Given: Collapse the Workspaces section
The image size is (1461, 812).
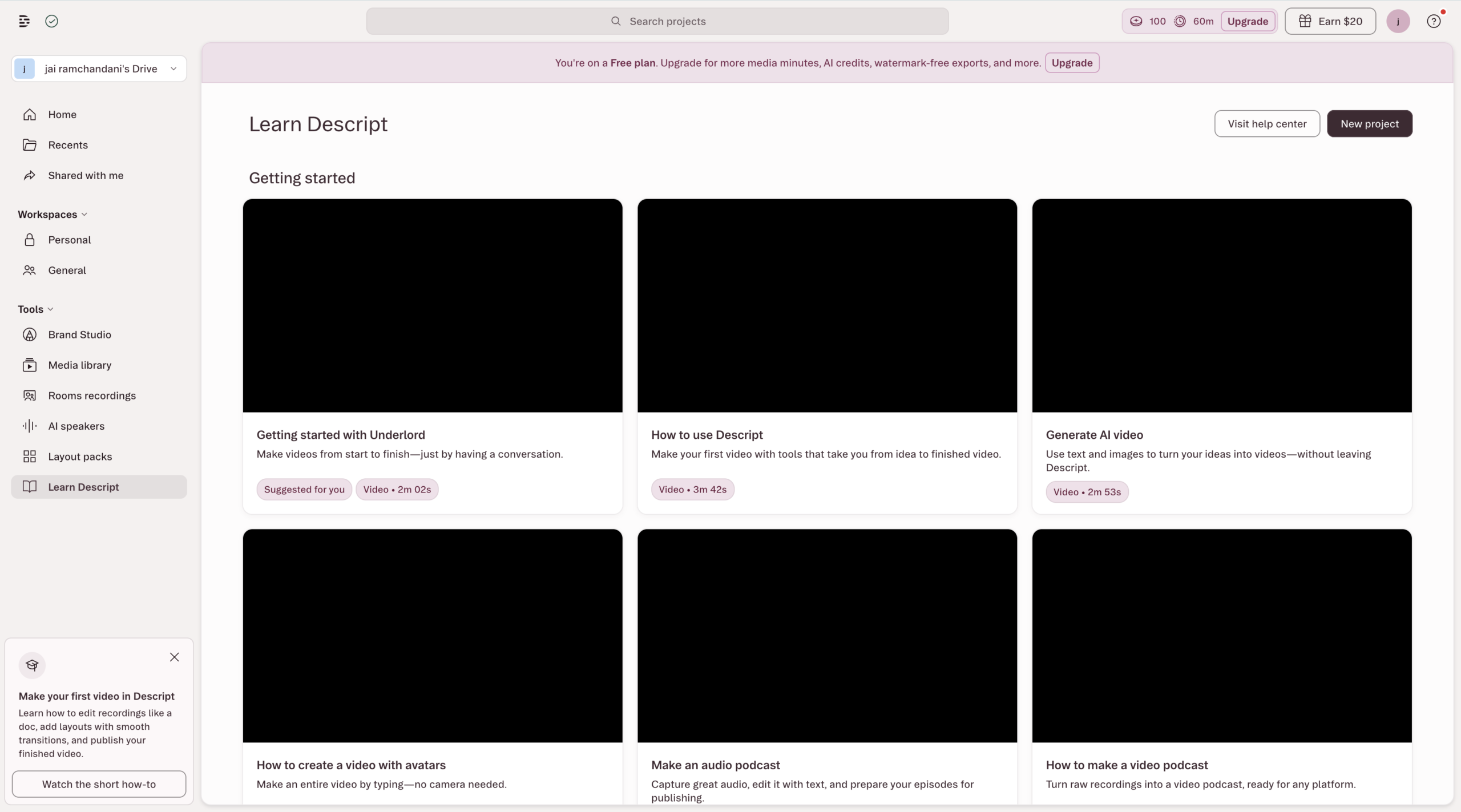Looking at the screenshot, I should (53, 215).
